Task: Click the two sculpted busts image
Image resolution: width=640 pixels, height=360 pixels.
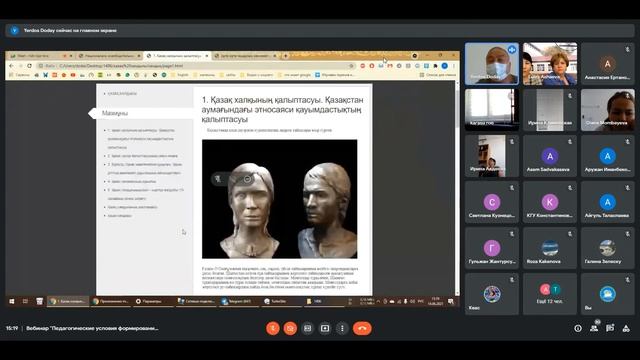Action: click(280, 199)
